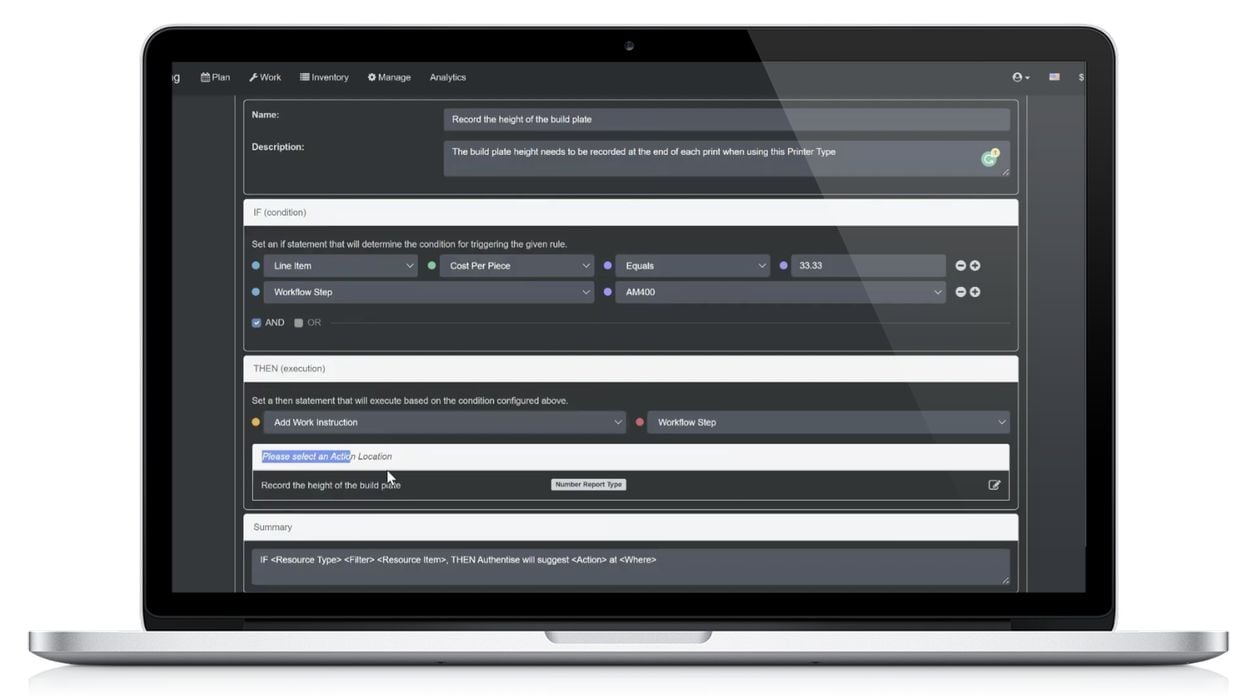Click the edit icon for the work instruction
Image resolution: width=1258 pixels, height=700 pixels.
994,485
